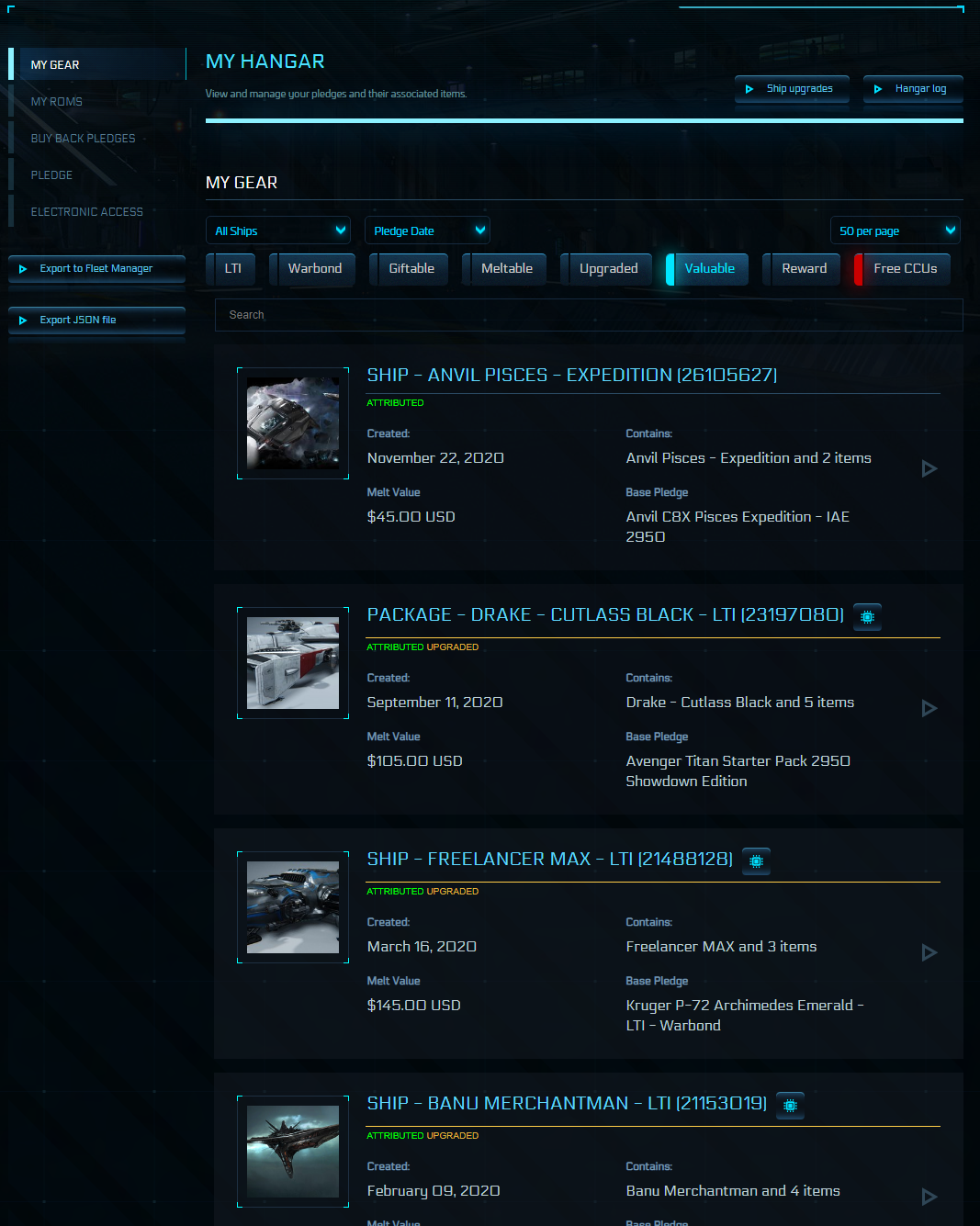Screen dimensions: 980x1226
Task: Click the November 22, 2020 created date
Action: (435, 458)
